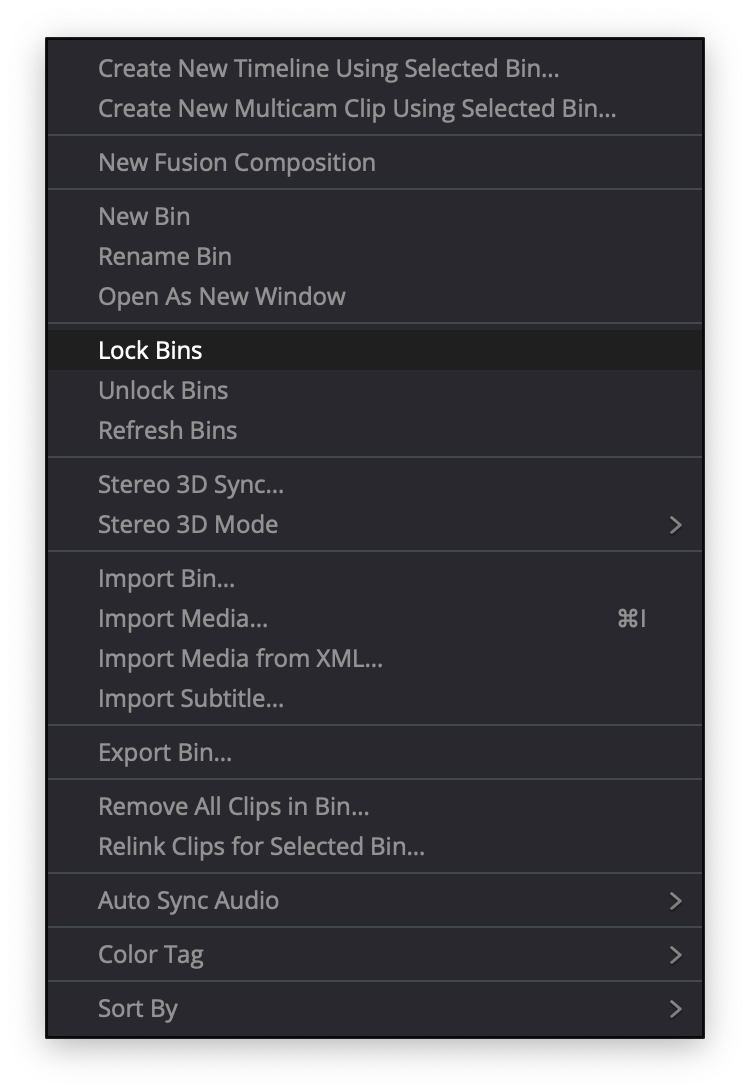This screenshot has height=1092, width=750.
Task: Click Remove All Clips in Bin
Action: coord(375,806)
